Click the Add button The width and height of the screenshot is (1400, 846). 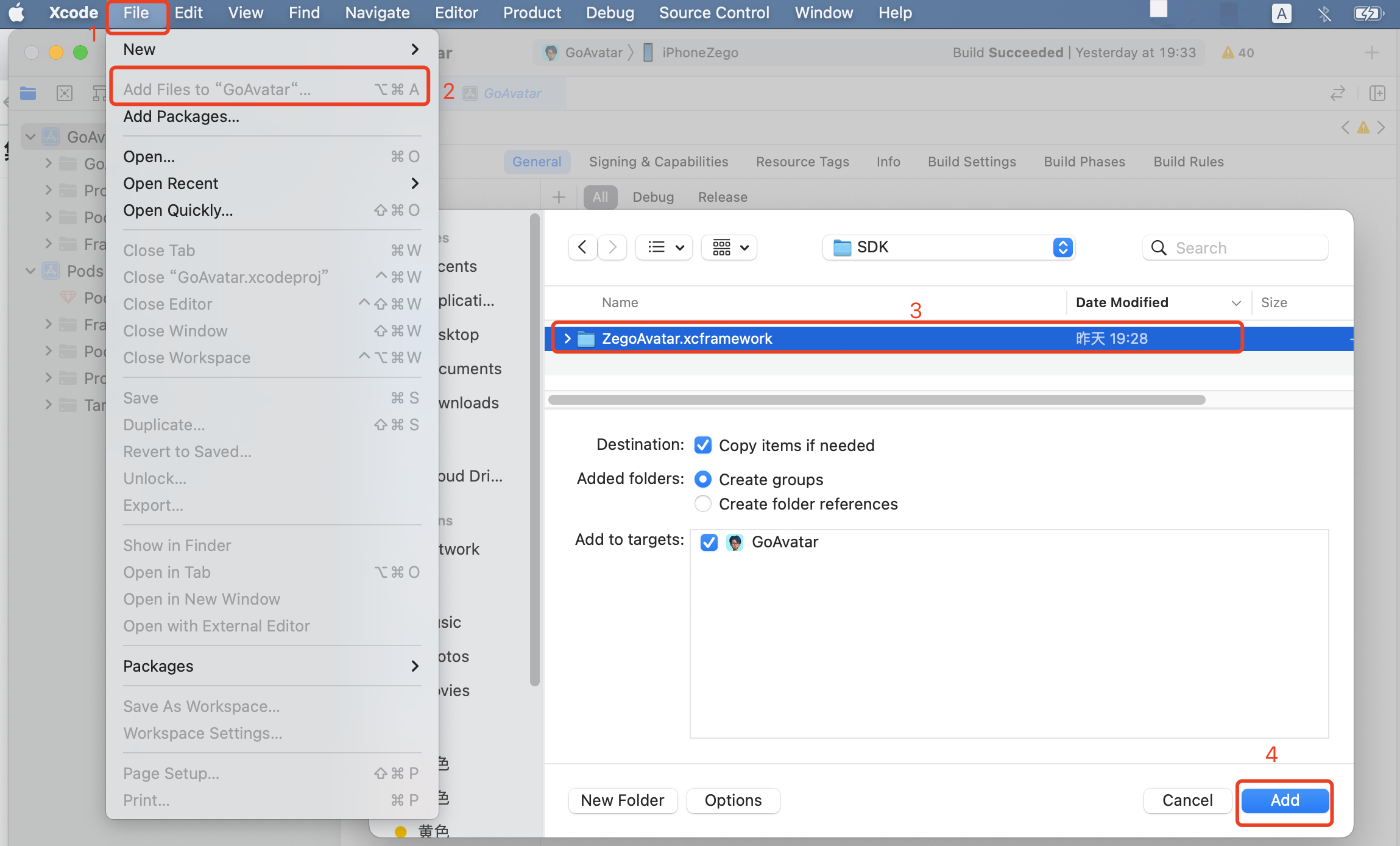point(1285,800)
